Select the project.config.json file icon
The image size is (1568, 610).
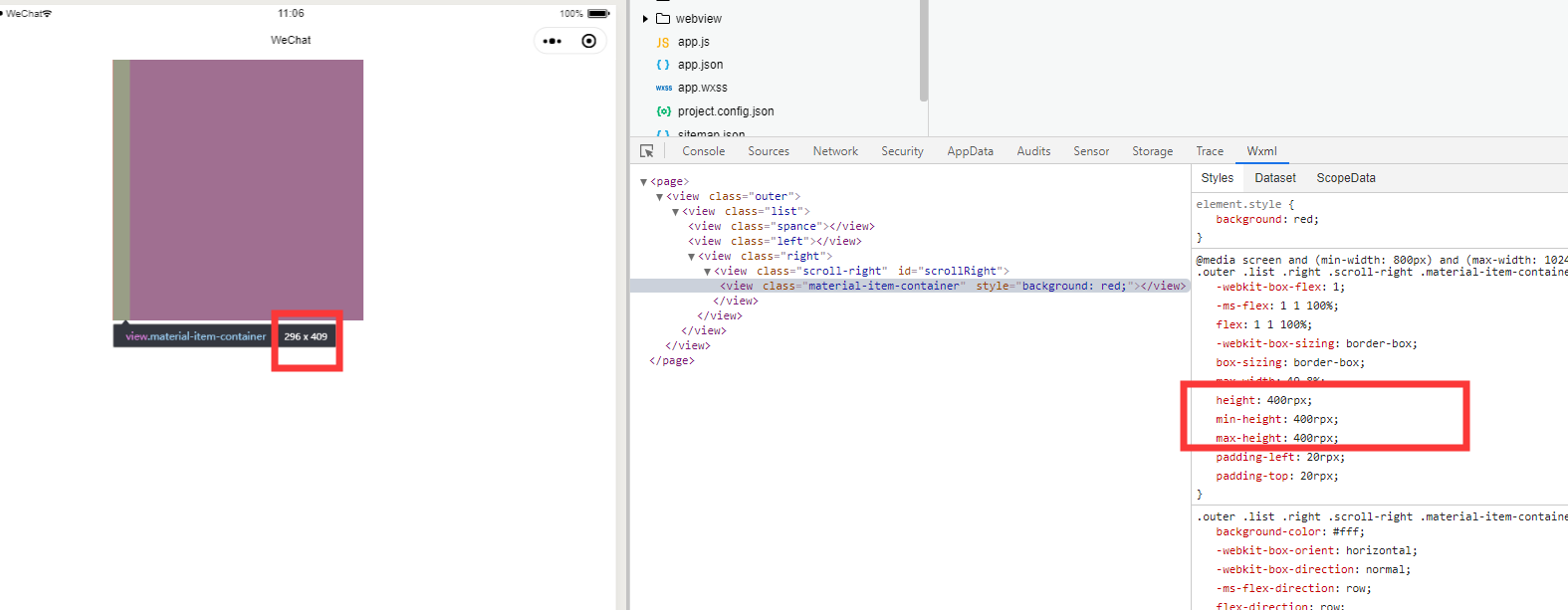tap(663, 111)
